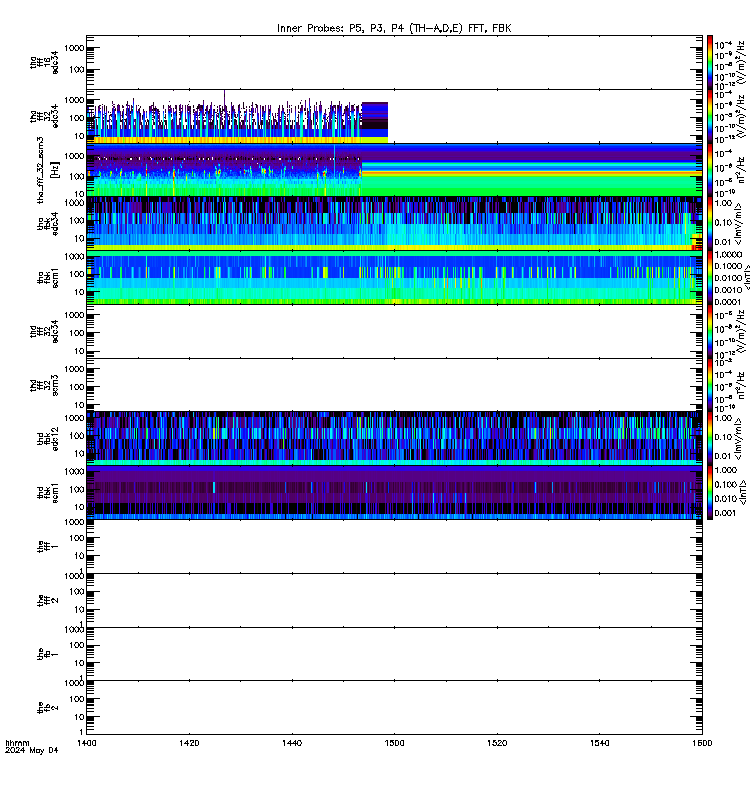Screen dimensions: 750x800
Task: Click the "1400" time axis label
Action: [x=86, y=743]
